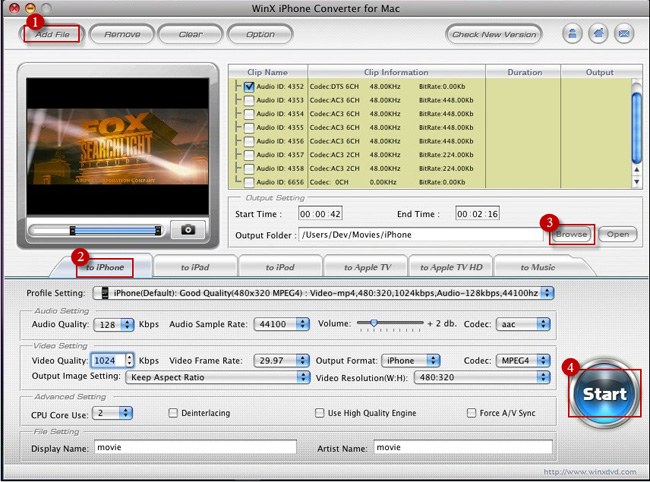Image resolution: width=650 pixels, height=482 pixels.
Task: Check the Audio ID 4357 checkbox
Action: 249,155
